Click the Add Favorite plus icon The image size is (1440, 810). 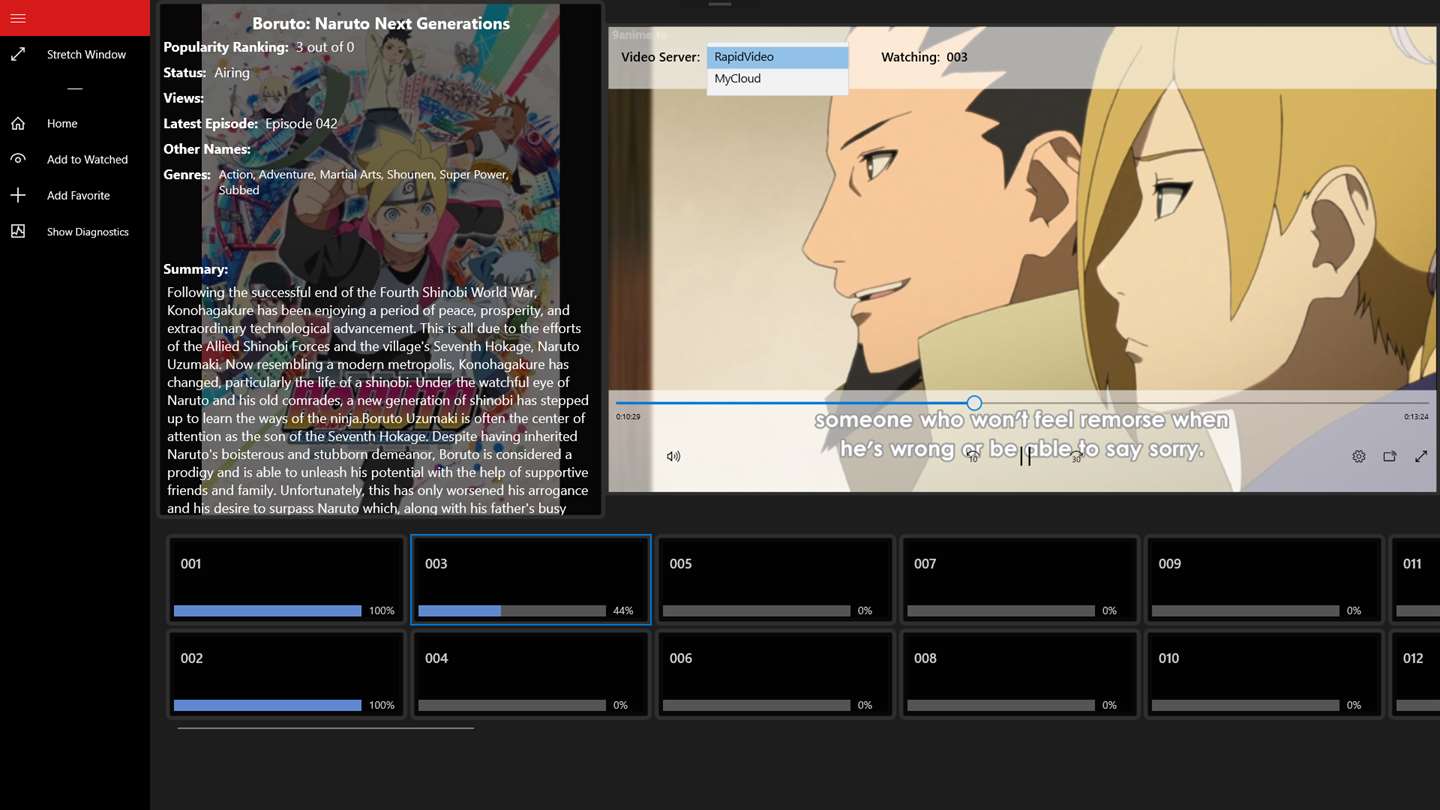18,195
